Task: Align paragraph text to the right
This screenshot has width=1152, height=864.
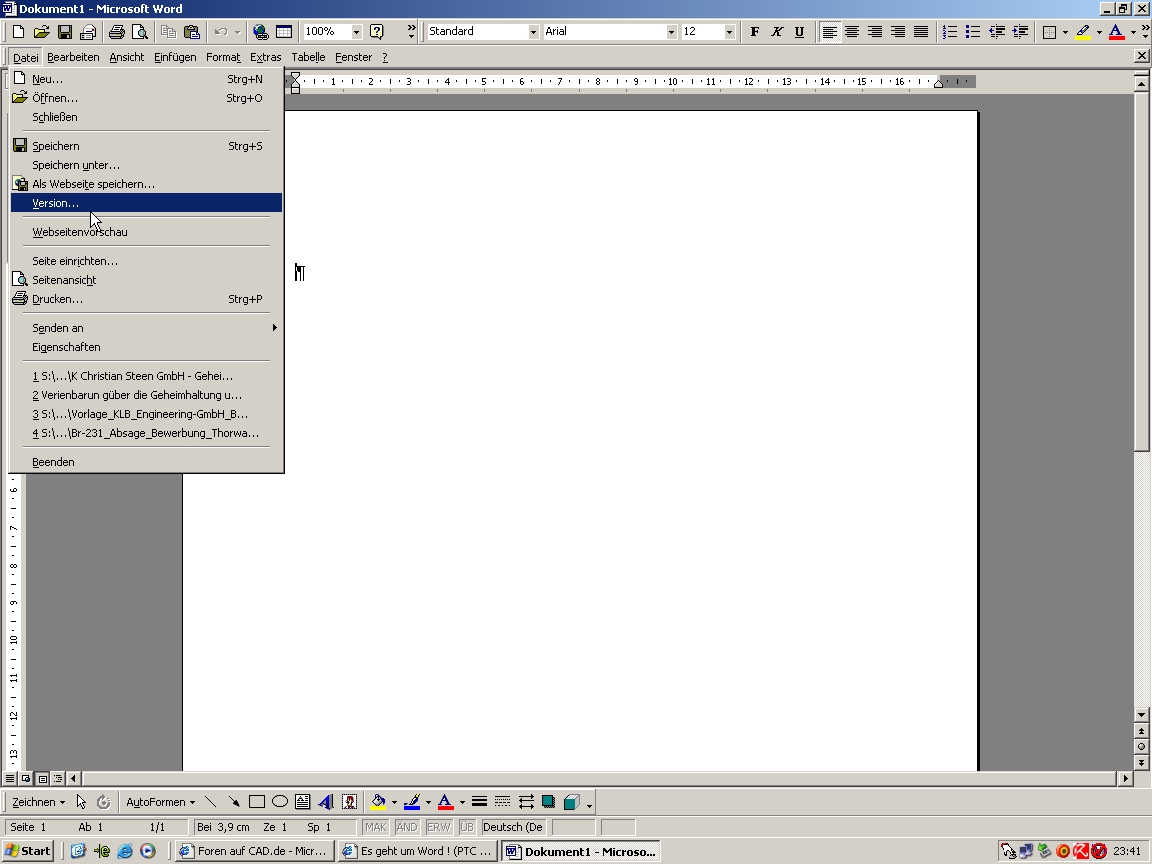Action: click(875, 32)
